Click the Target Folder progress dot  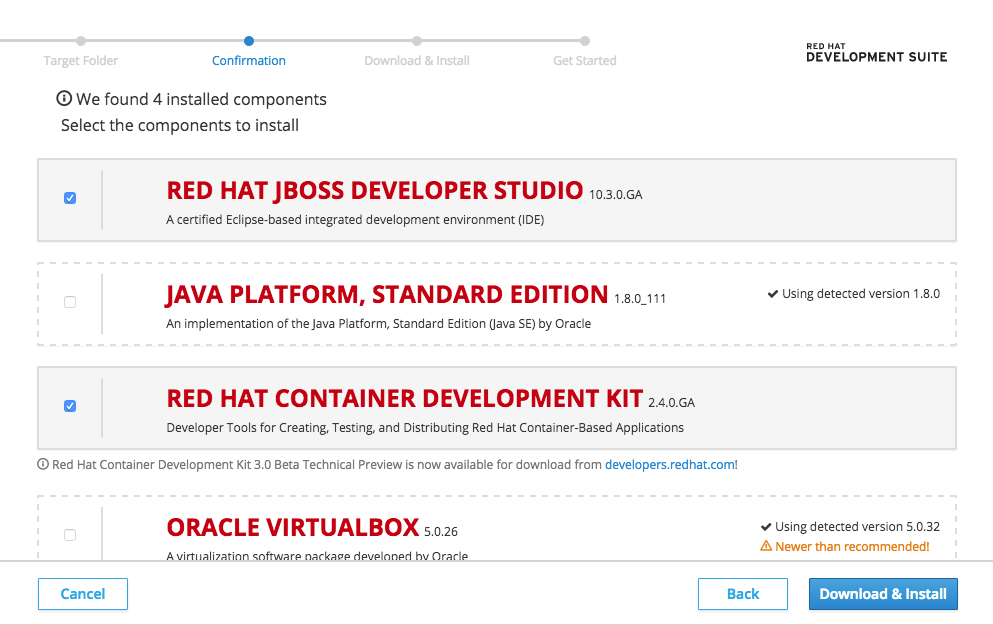click(81, 41)
